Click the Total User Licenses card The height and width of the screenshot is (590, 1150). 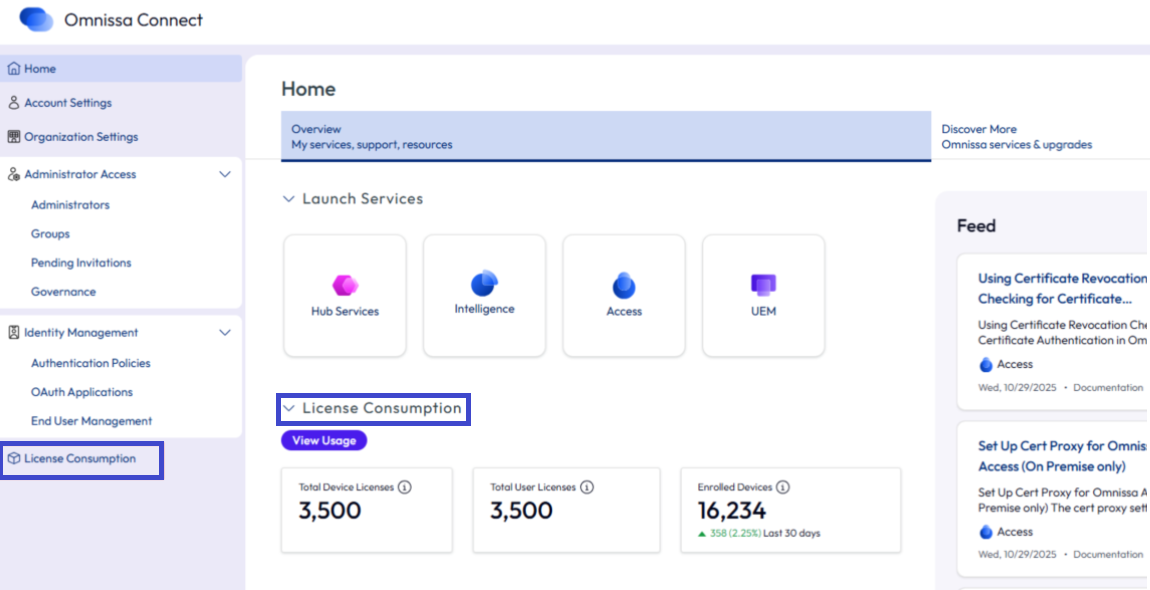pos(566,510)
